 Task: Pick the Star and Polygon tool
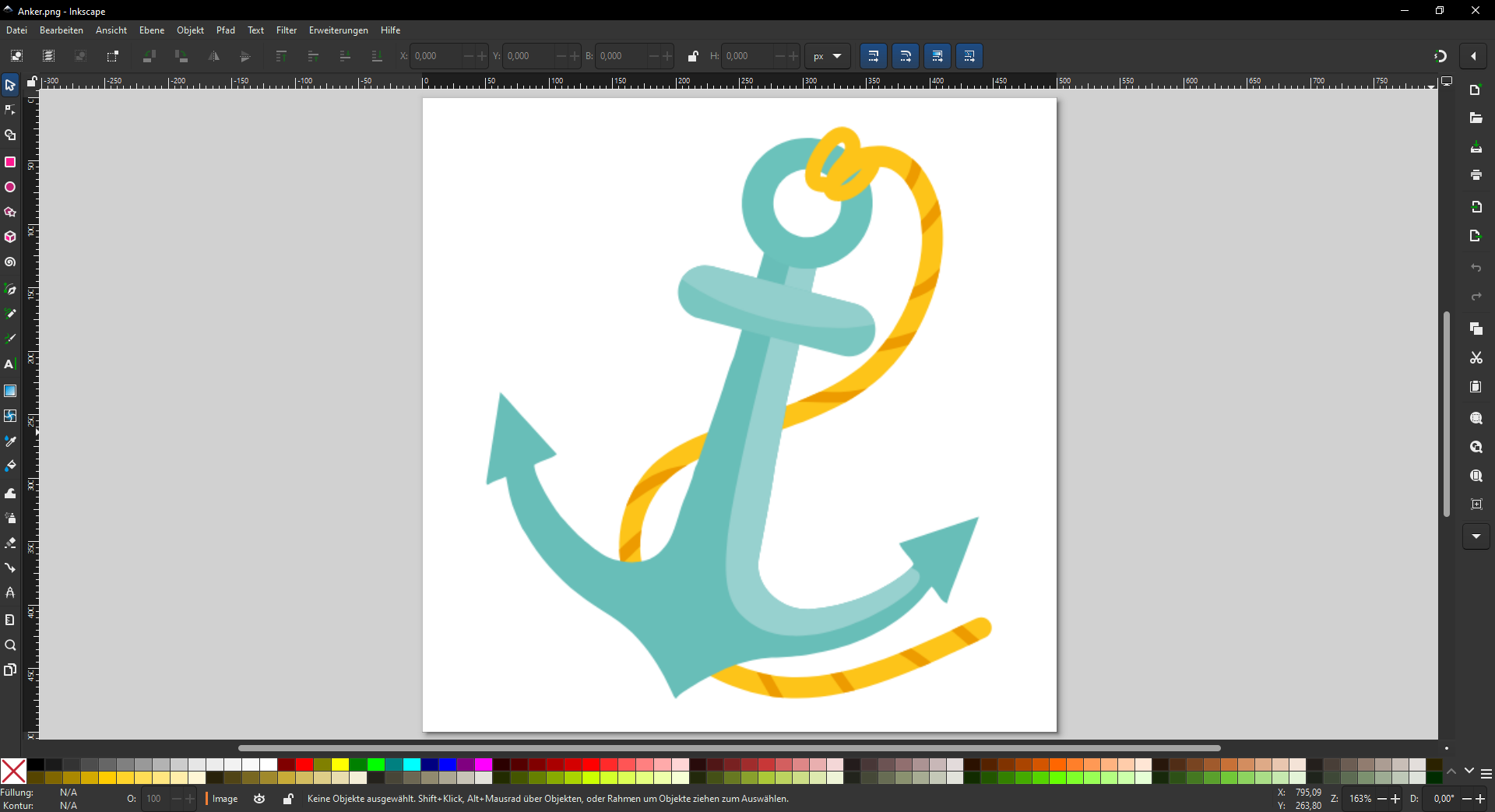click(x=10, y=212)
